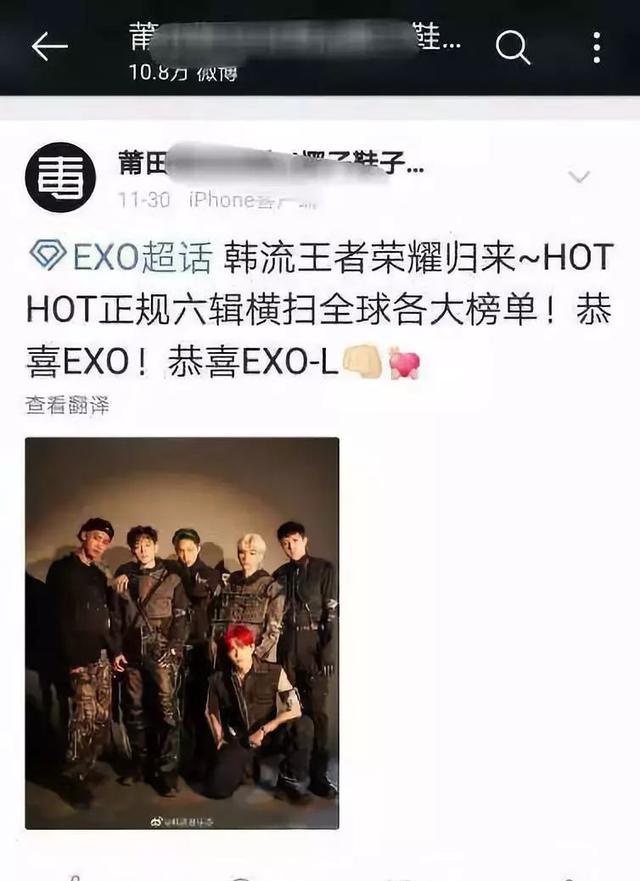Tap the Weibo watermark on photo
The width and height of the screenshot is (640, 881).
181,821
